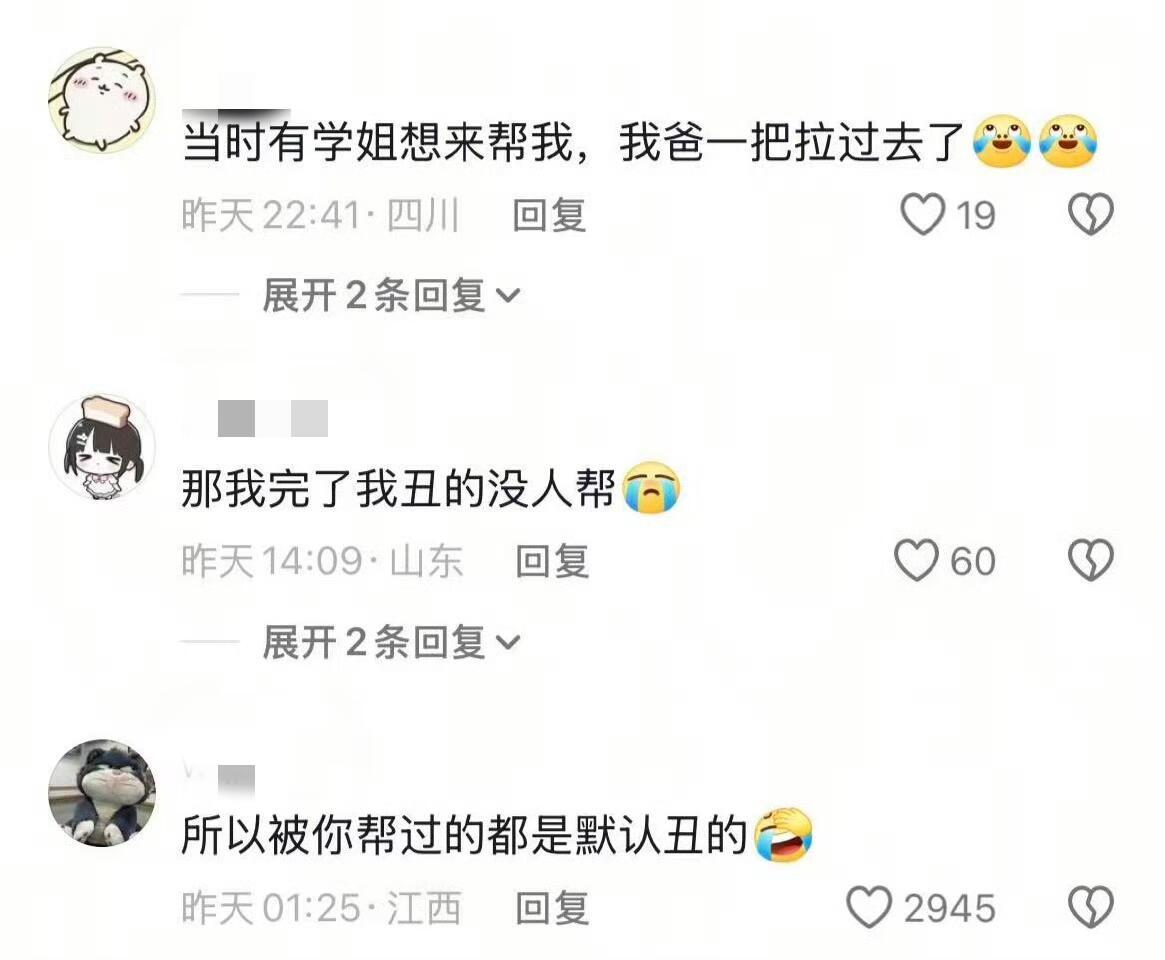Like the Sichuan comment with 19 likes
1165x960 pixels.
(923, 215)
